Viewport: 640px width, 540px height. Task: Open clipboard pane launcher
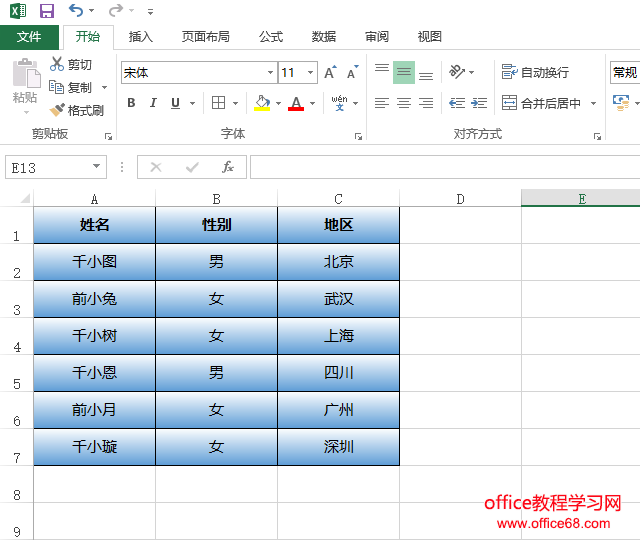108,137
